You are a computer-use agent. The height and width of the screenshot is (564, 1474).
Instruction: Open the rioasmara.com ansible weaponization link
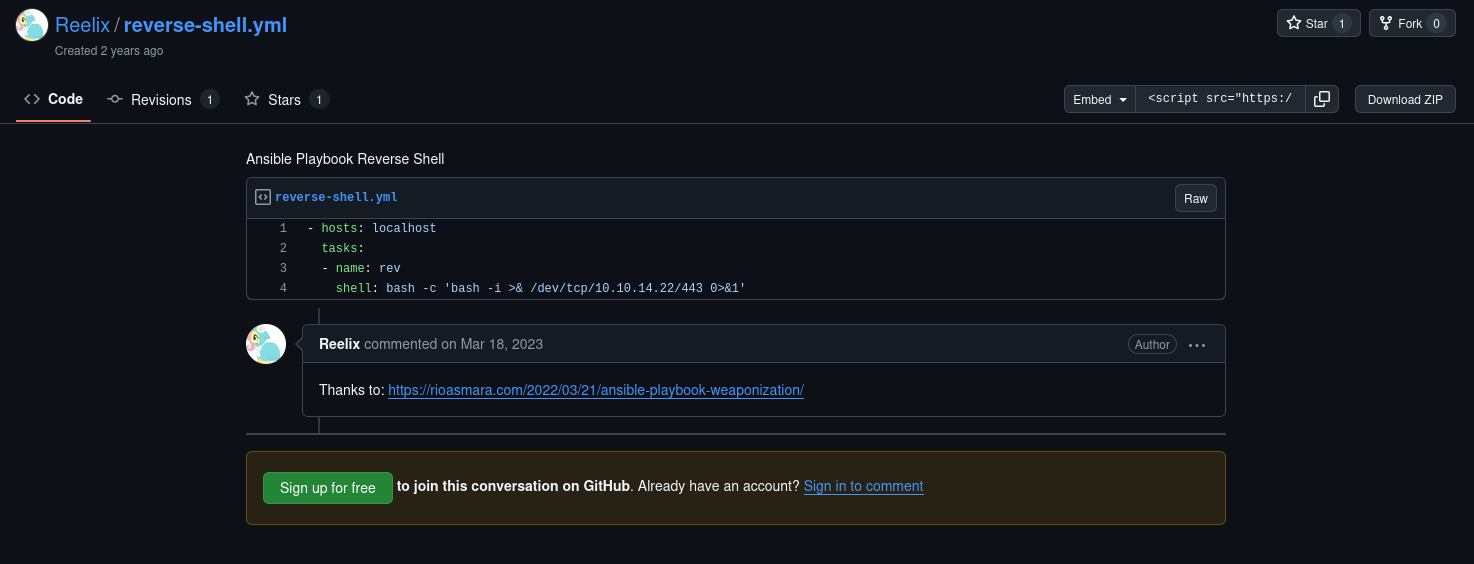(x=596, y=390)
